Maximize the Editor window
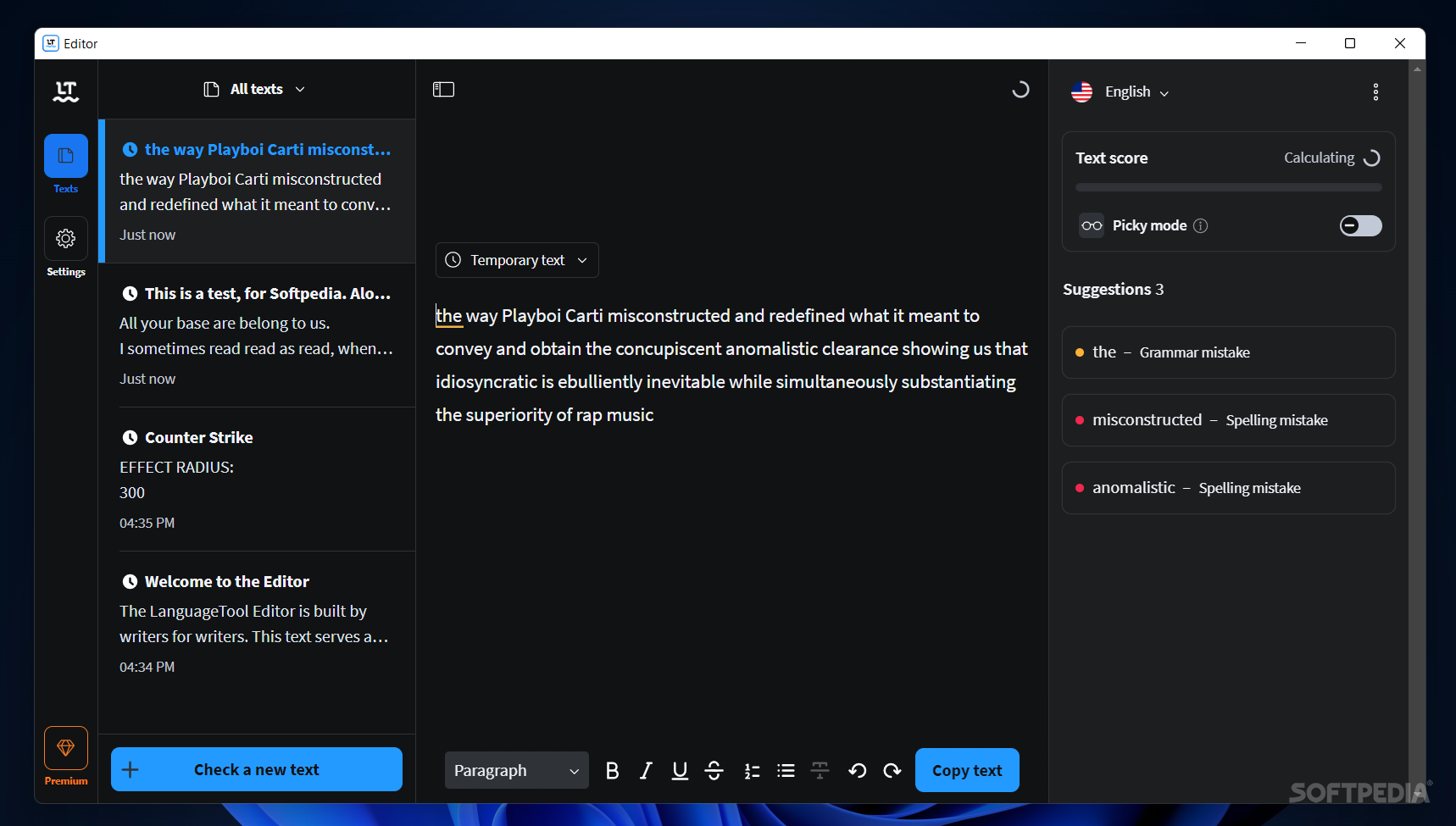The width and height of the screenshot is (1456, 826). (1350, 43)
